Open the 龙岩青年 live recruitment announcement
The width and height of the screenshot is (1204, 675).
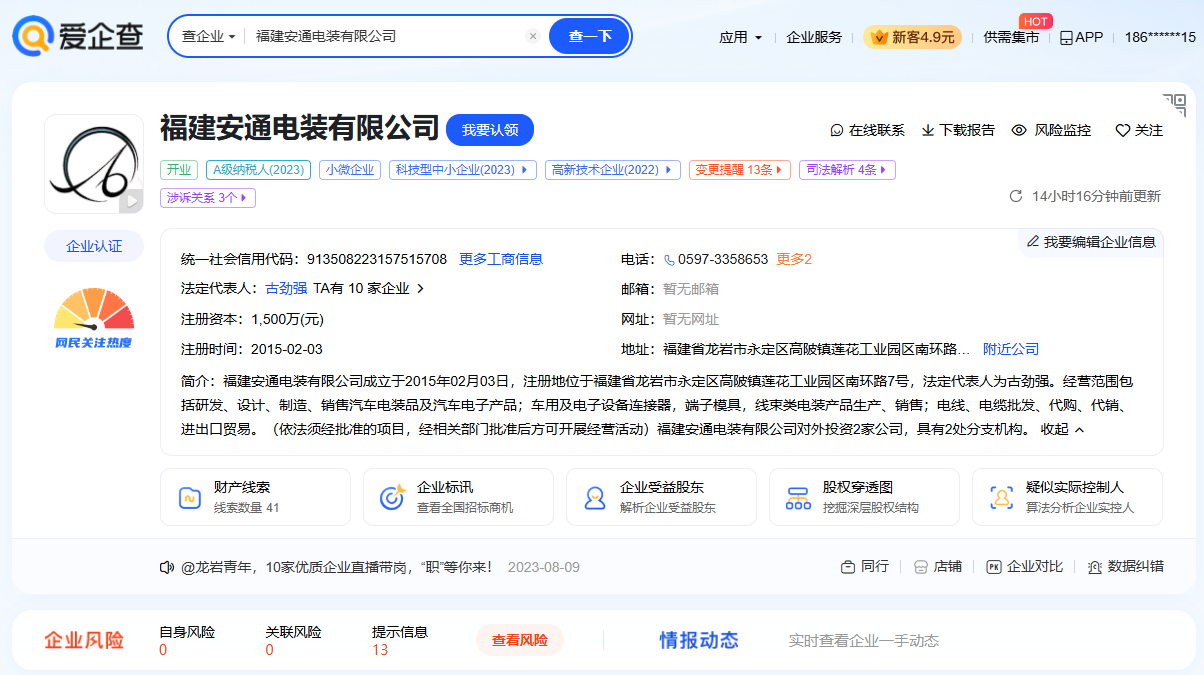click(336, 567)
